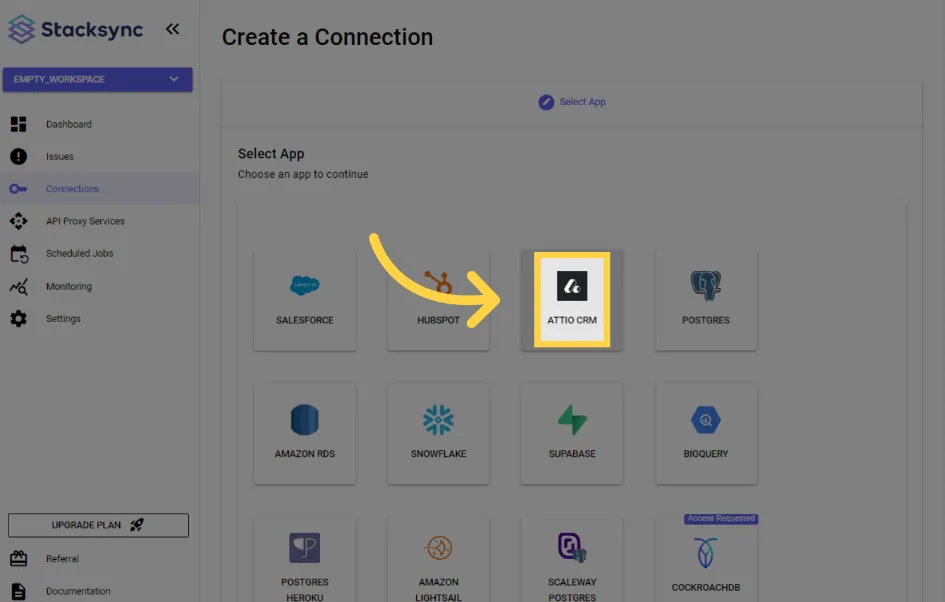
Task: Click the Dashboard grid icon
Action: (x=19, y=124)
